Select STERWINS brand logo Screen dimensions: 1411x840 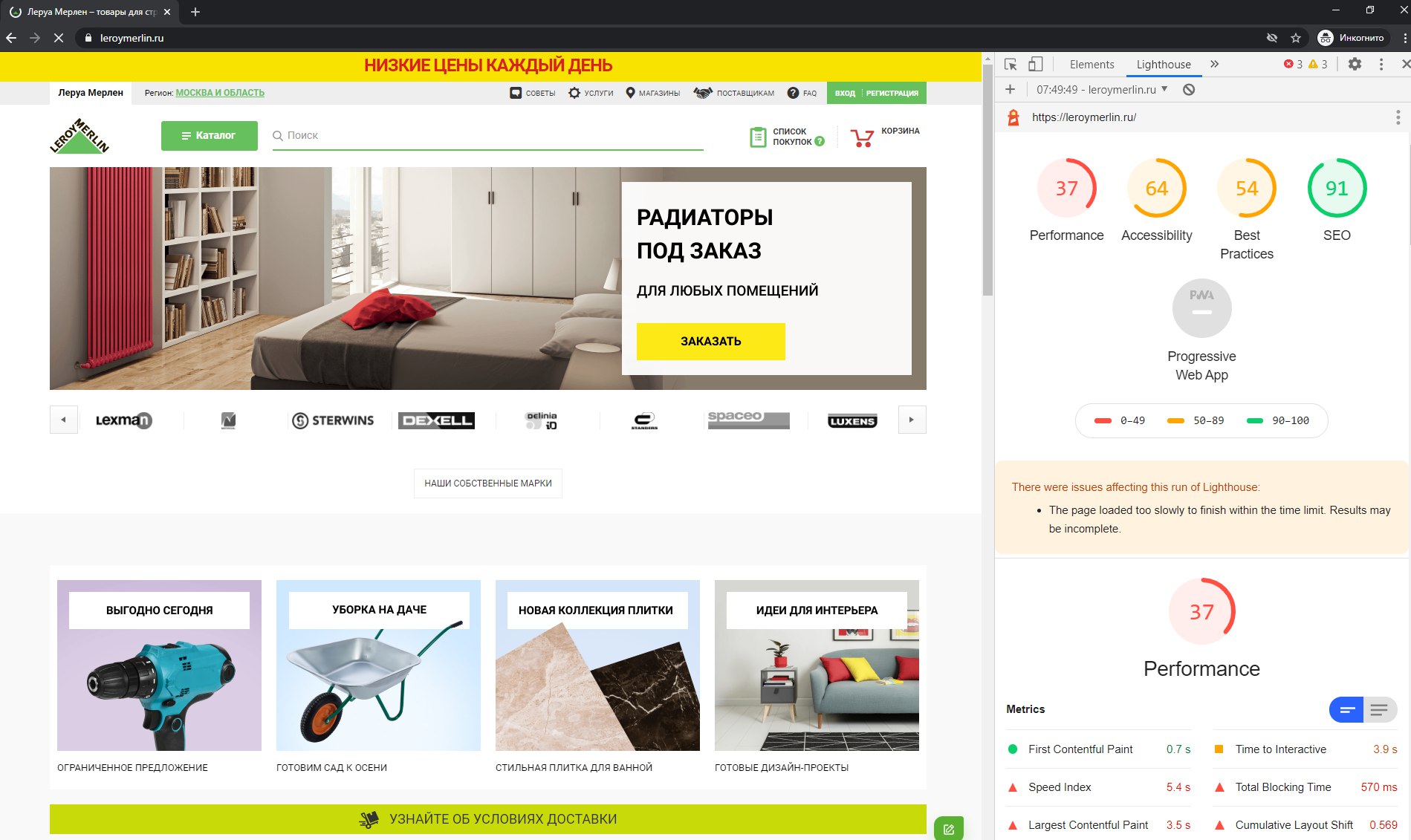(x=332, y=420)
